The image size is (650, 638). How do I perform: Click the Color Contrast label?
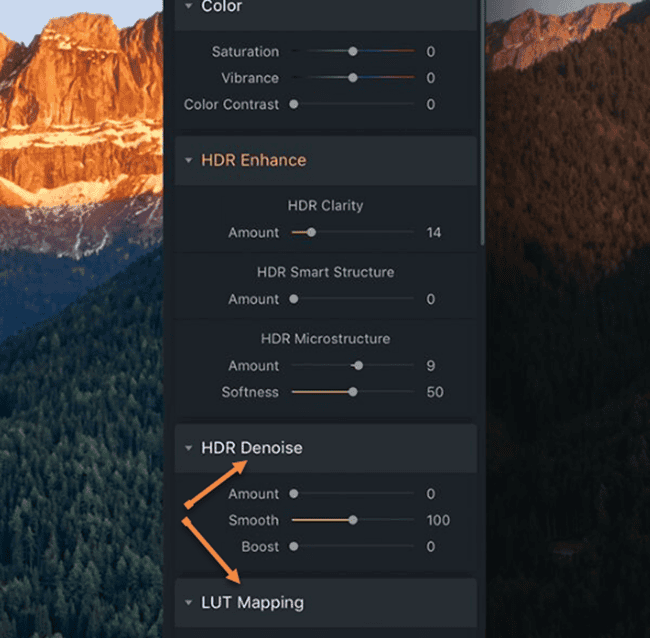click(231, 104)
